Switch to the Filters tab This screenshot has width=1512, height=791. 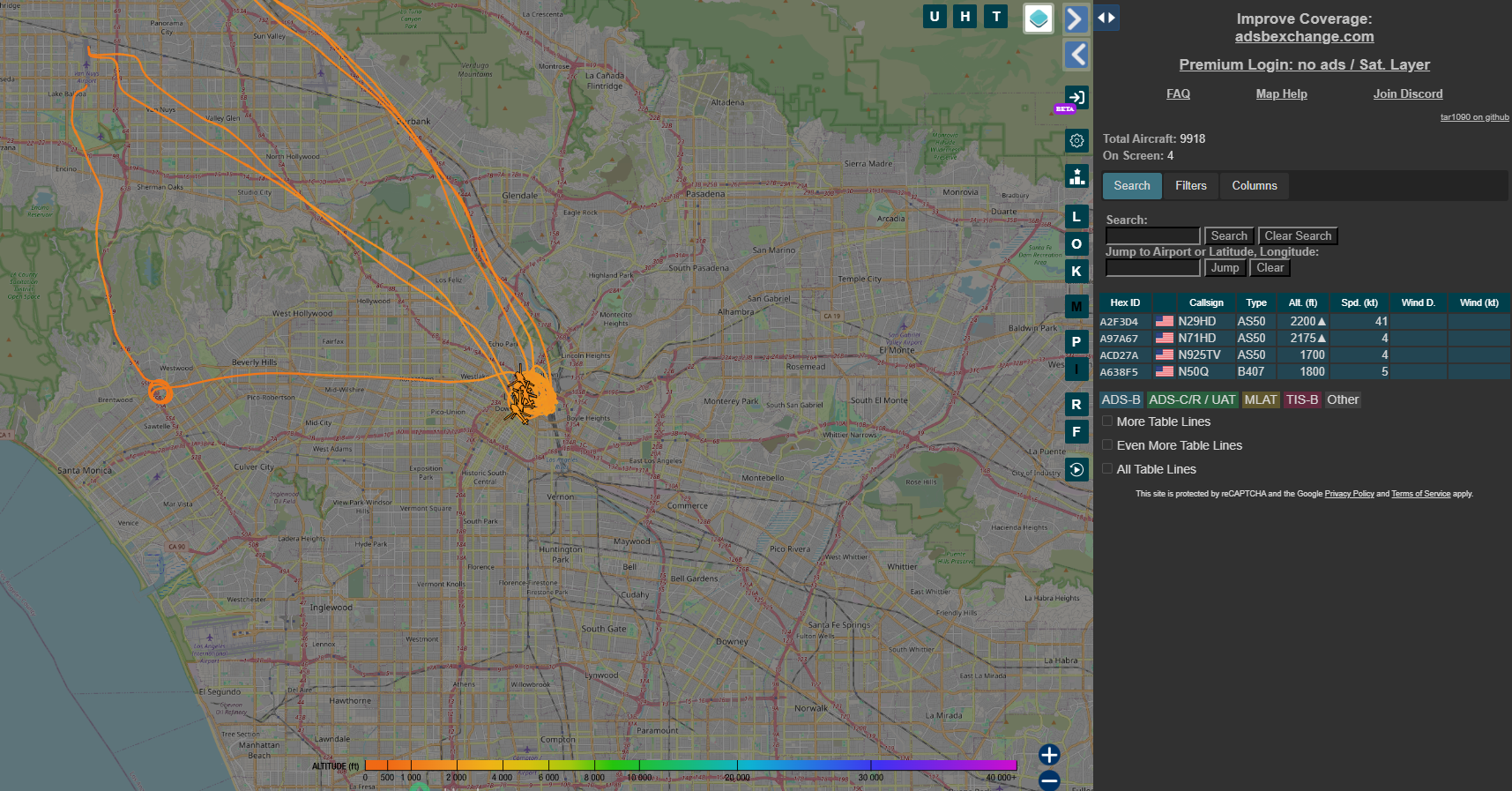tap(1191, 185)
